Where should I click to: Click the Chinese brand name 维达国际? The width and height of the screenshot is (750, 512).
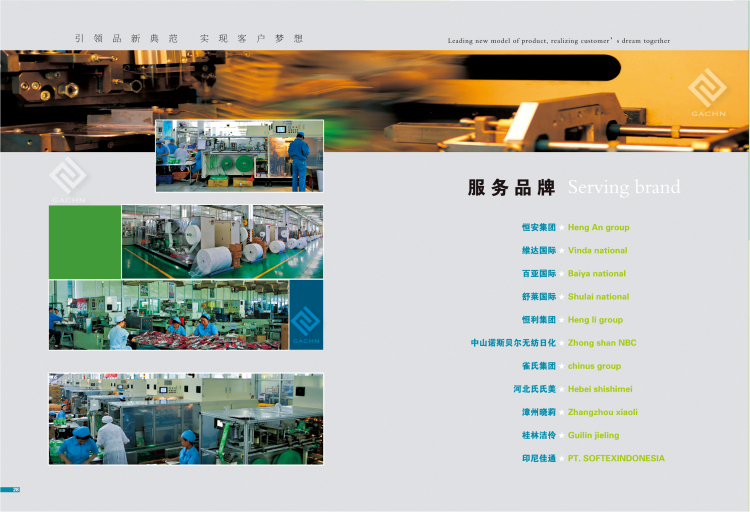click(539, 250)
